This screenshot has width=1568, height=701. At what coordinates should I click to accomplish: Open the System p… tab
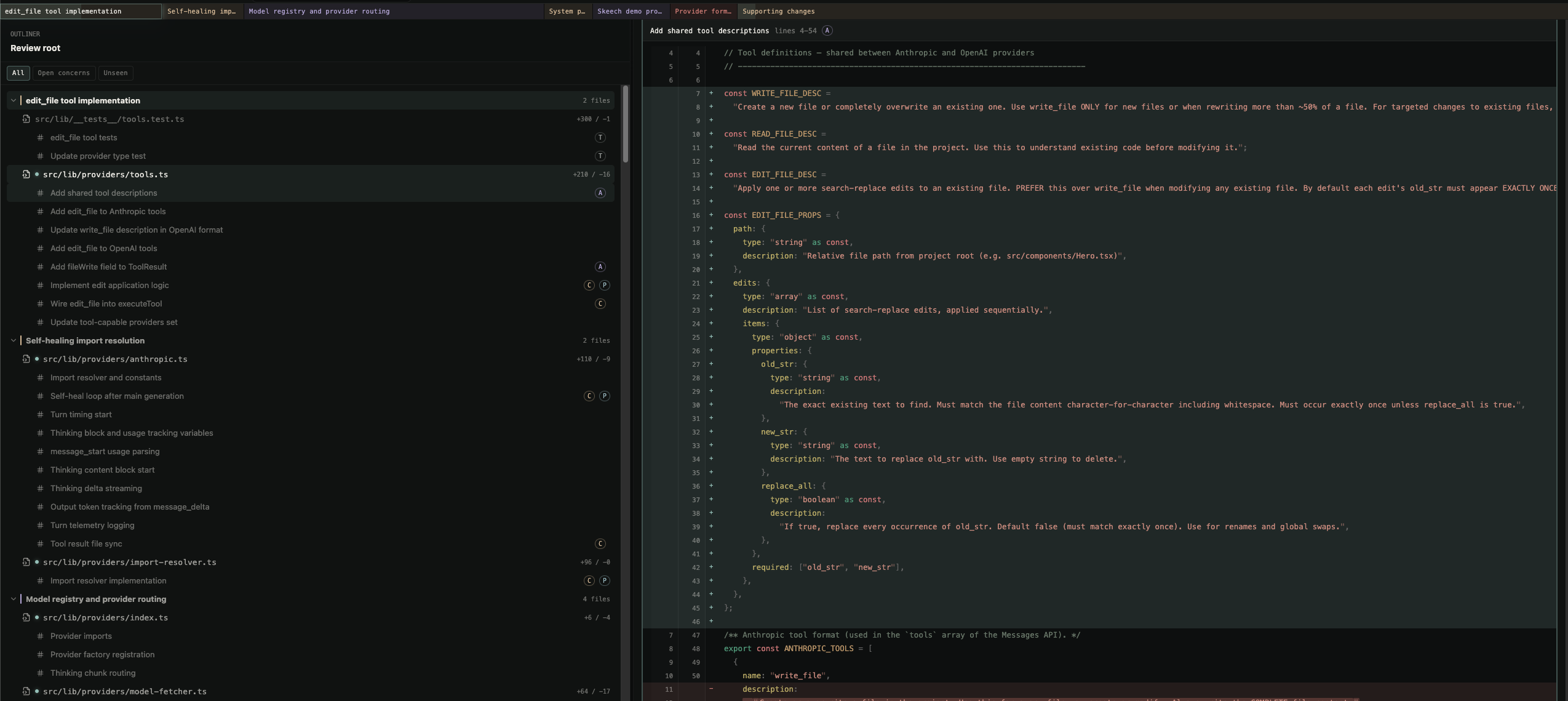(568, 11)
